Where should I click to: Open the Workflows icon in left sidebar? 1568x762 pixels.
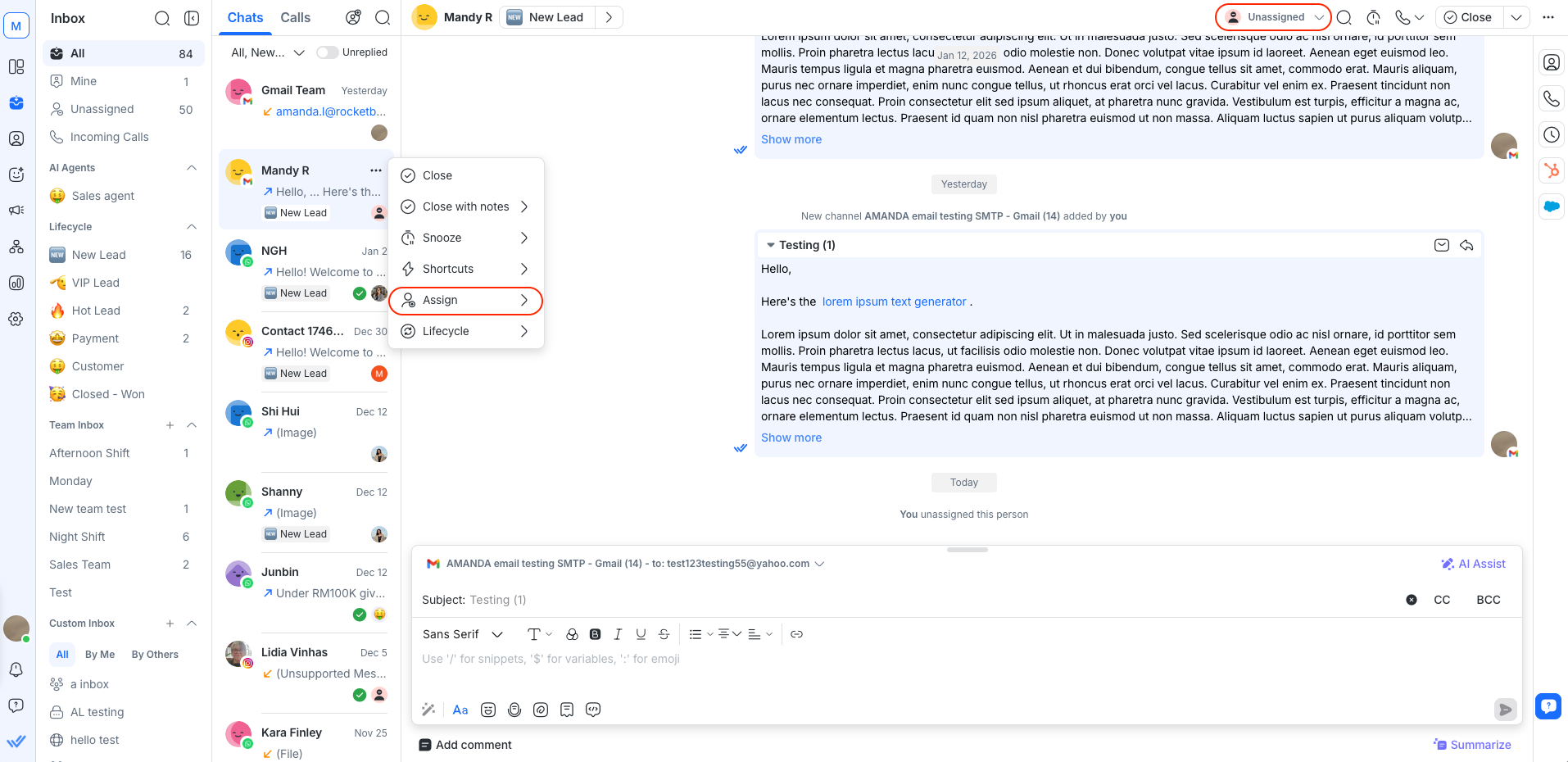click(x=16, y=247)
